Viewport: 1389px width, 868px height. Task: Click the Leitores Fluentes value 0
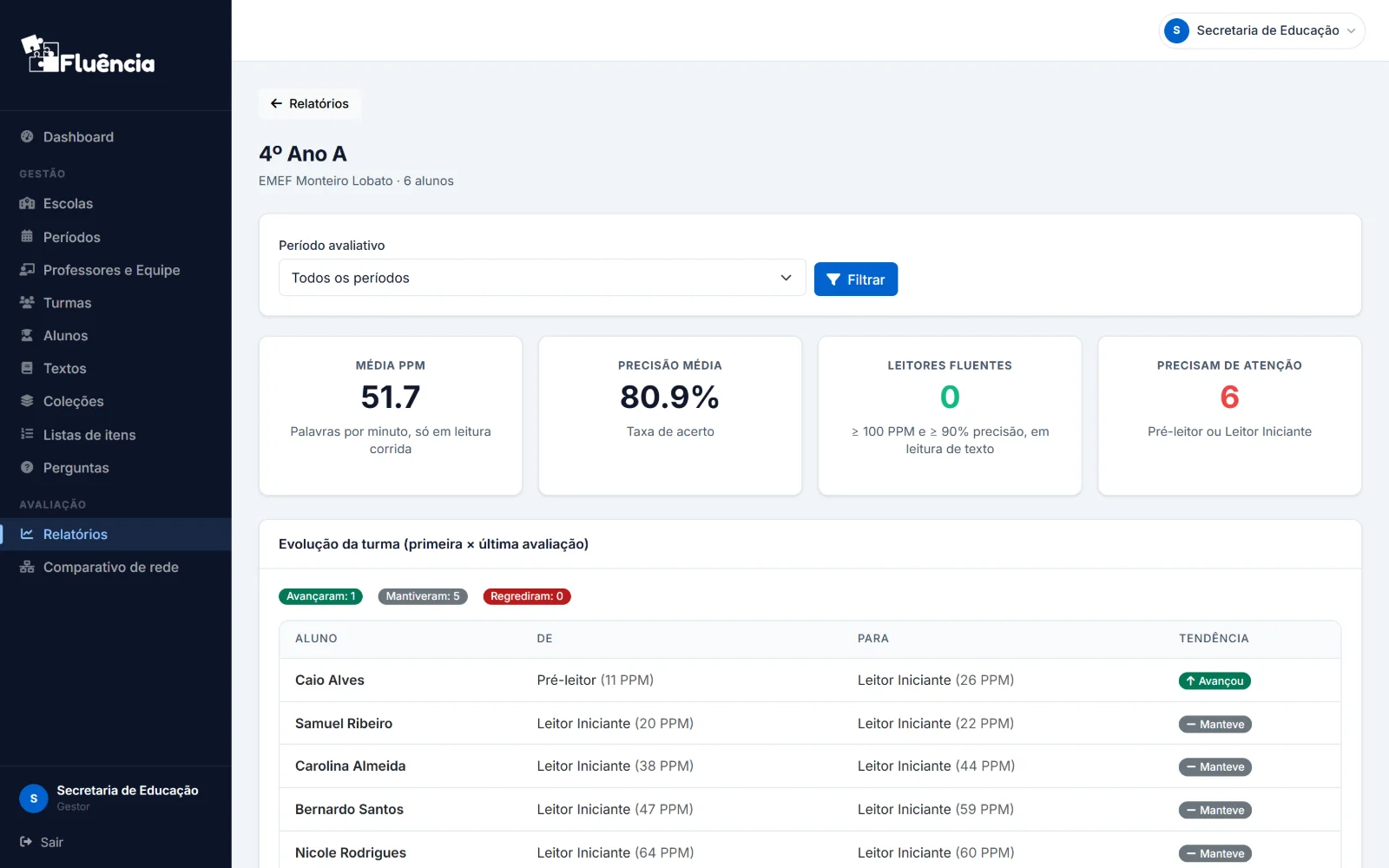tap(950, 397)
